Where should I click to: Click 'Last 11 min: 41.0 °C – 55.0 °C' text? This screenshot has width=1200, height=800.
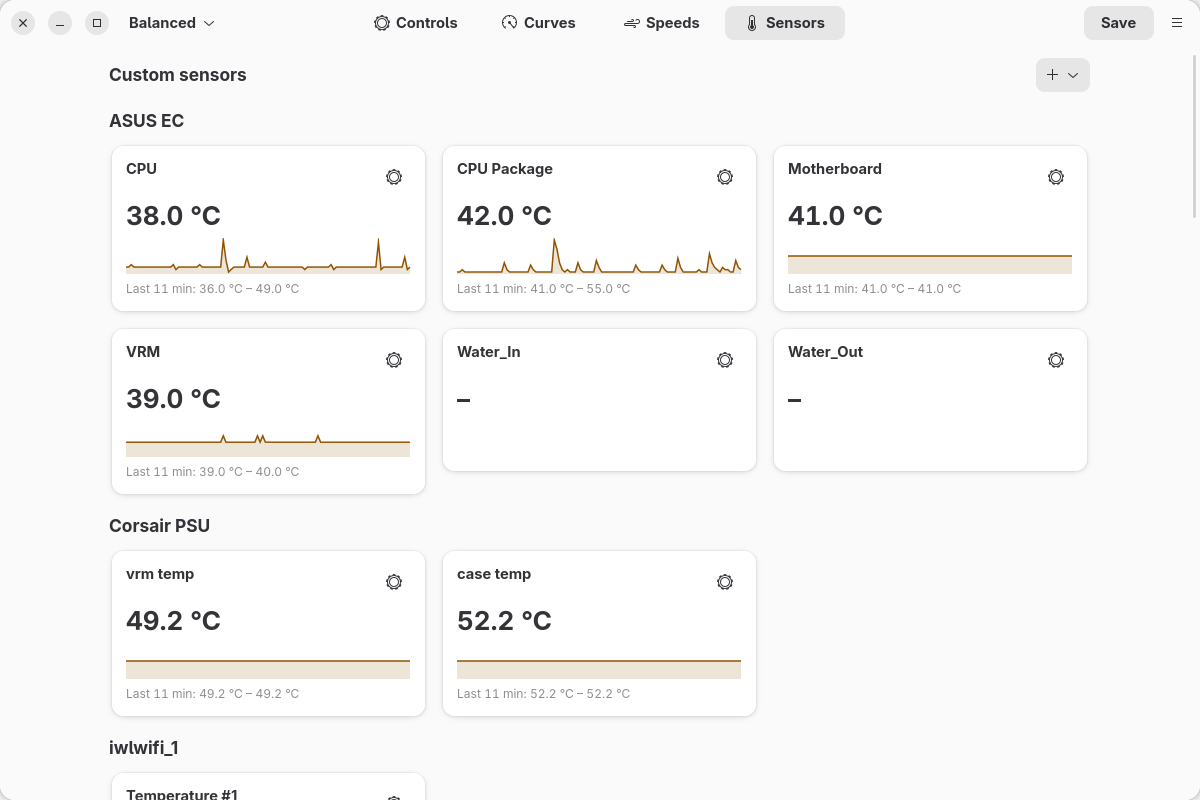(x=543, y=289)
